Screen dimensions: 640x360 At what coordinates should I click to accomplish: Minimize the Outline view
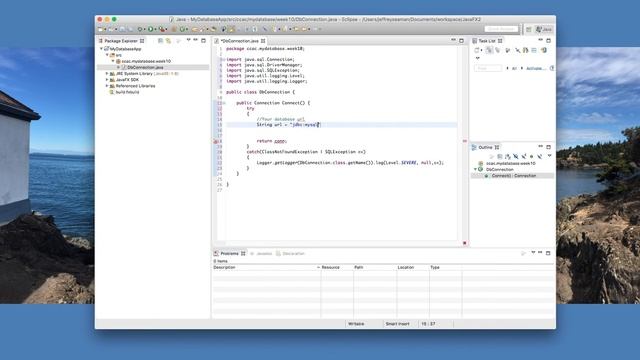tap(540, 146)
